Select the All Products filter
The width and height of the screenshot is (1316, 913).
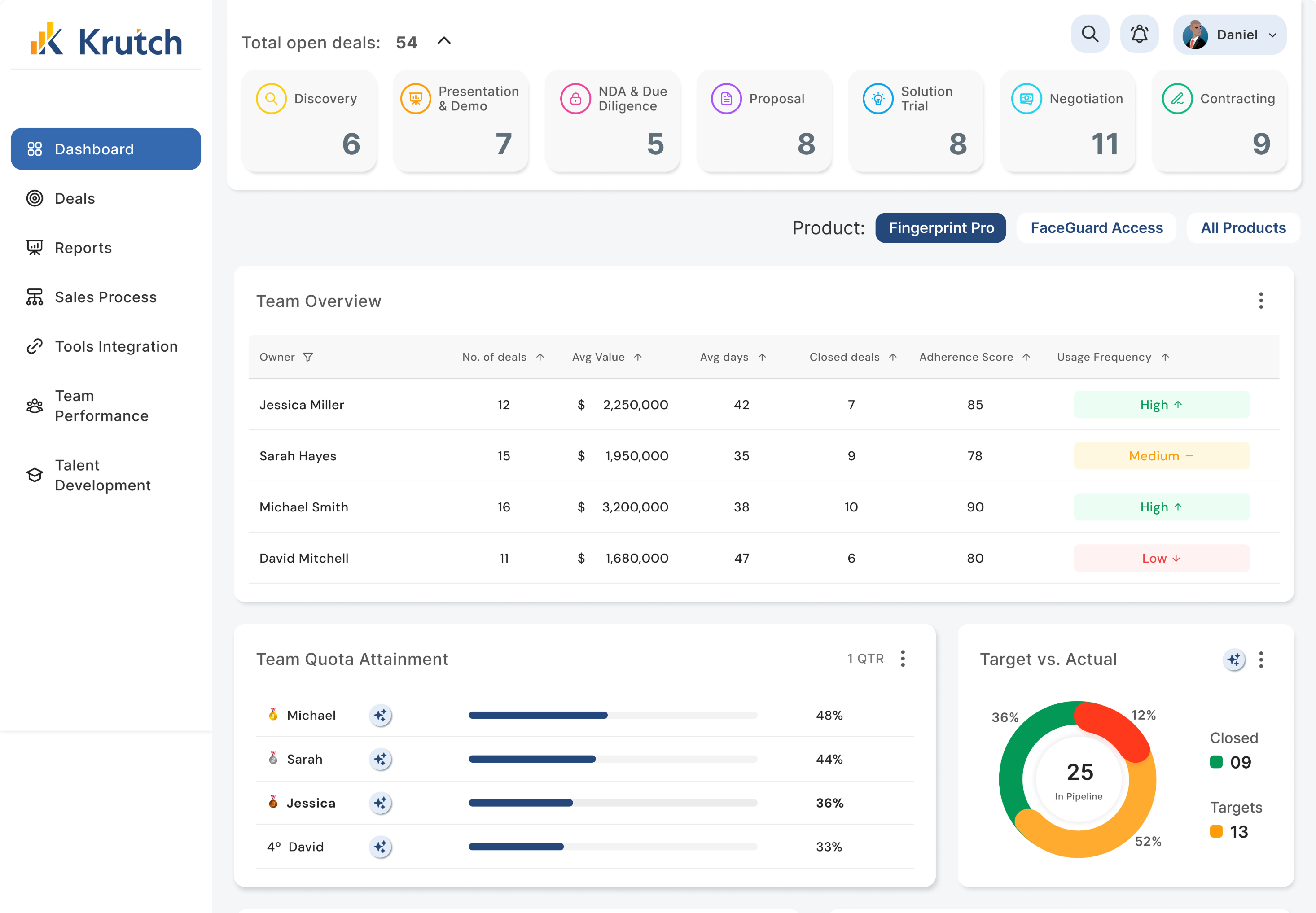(1243, 227)
